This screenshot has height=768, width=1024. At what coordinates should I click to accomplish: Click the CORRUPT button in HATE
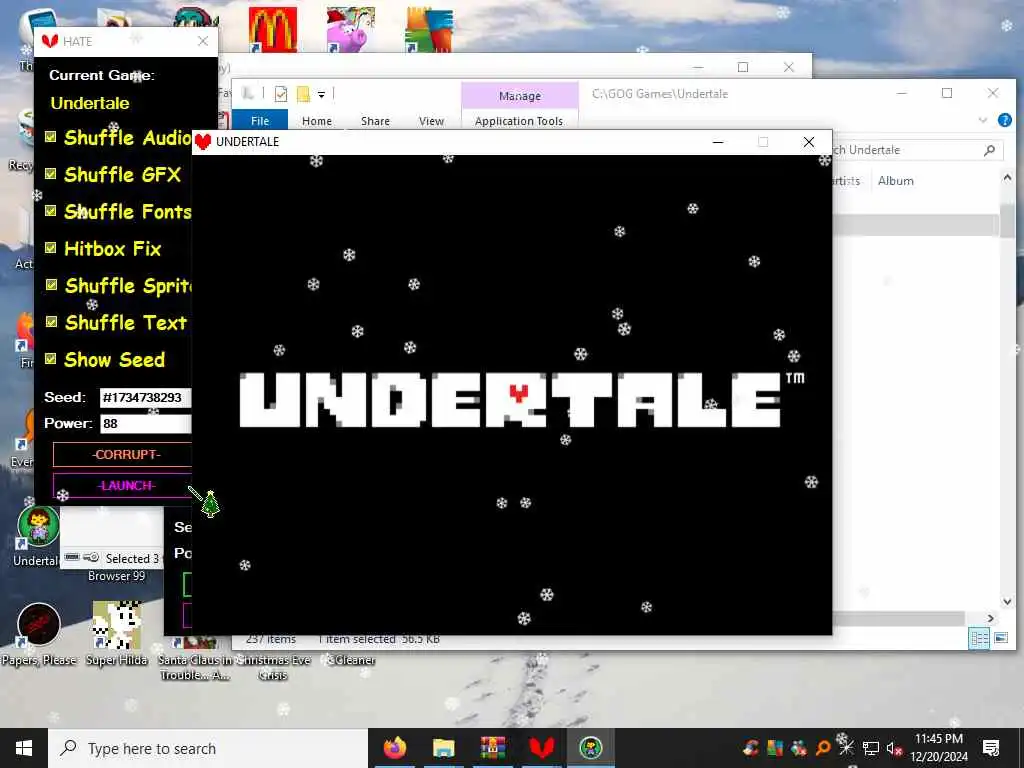[124, 455]
